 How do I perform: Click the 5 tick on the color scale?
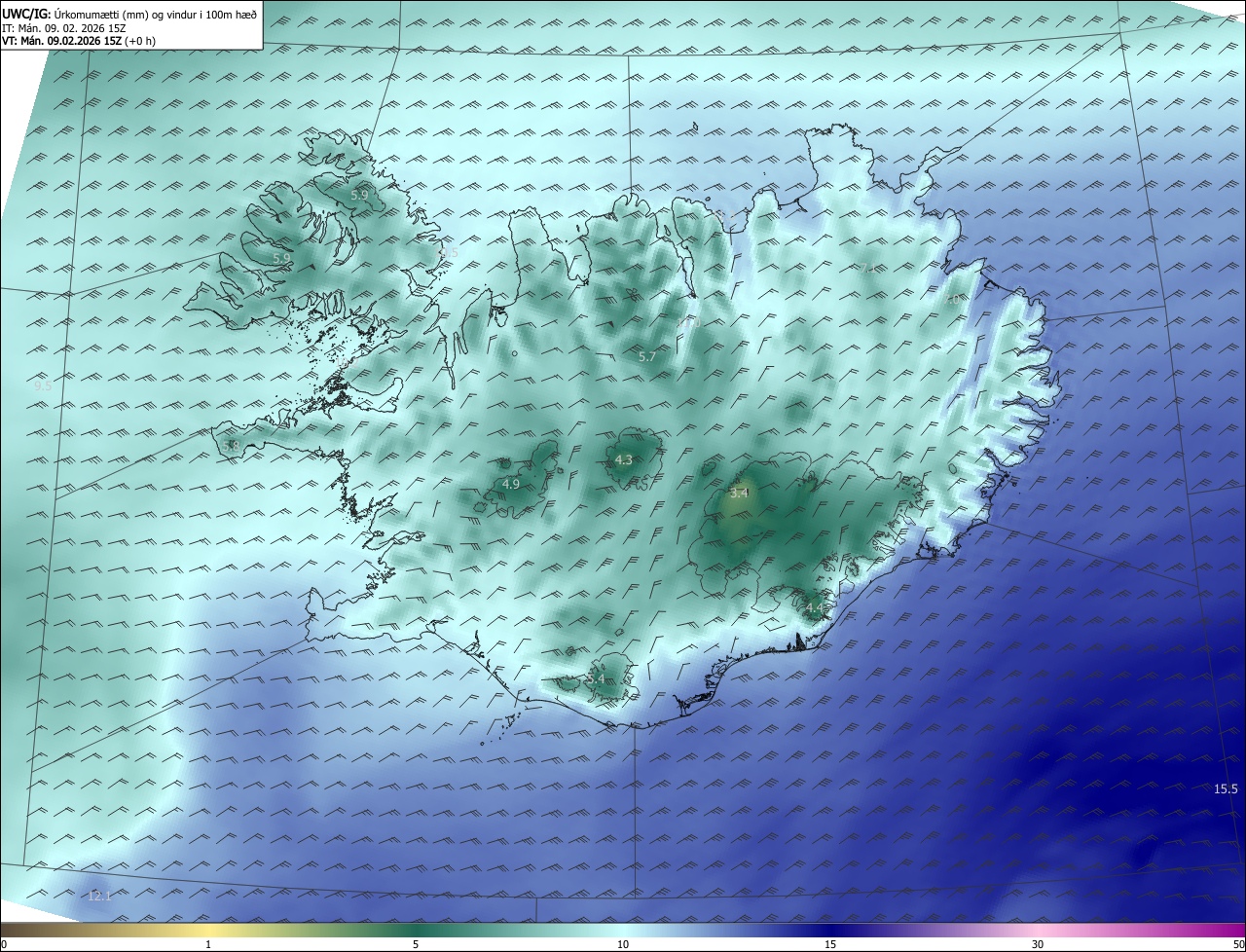pyautogui.click(x=416, y=944)
